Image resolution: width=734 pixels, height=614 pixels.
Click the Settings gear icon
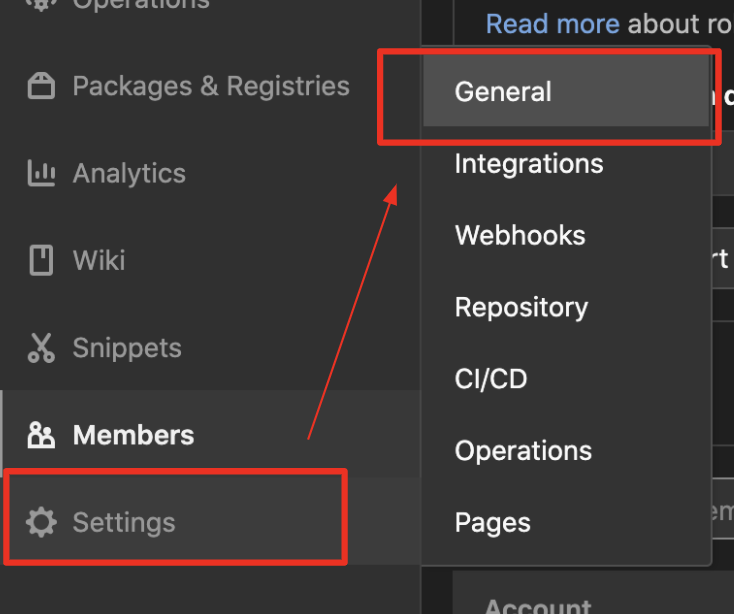[41, 522]
